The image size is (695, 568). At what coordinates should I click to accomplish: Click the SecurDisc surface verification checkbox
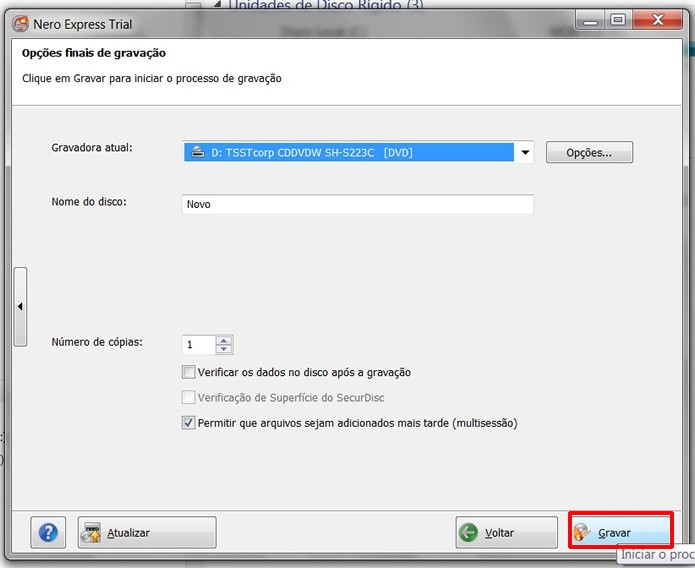click(188, 397)
